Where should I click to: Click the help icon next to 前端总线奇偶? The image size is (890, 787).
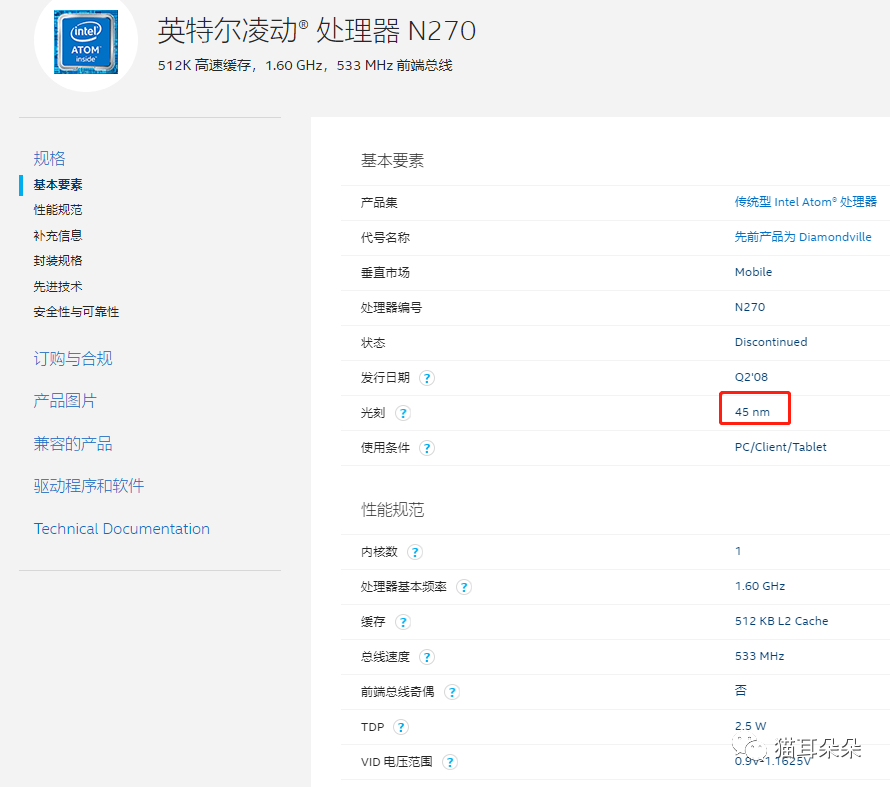[x=452, y=692]
